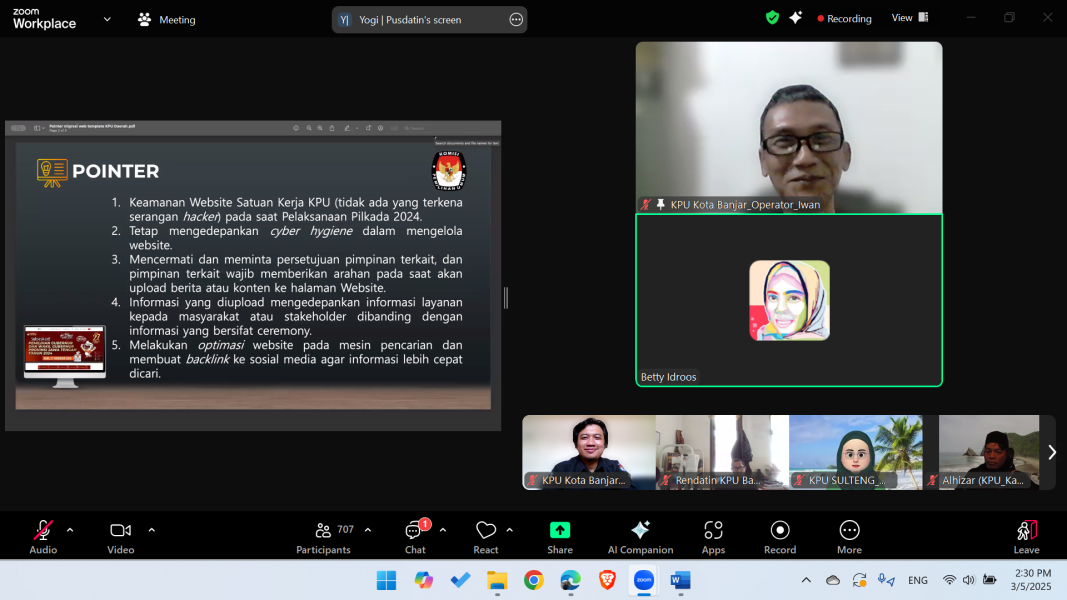The width and height of the screenshot is (1067, 600).
Task: Open the Participants list
Action: [323, 531]
